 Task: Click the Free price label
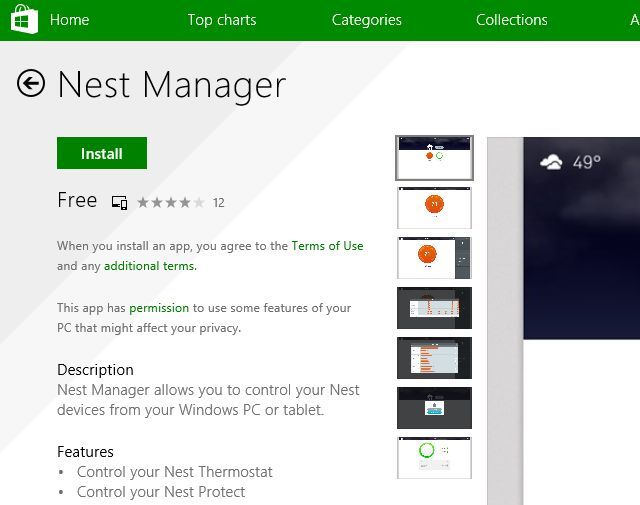77,200
